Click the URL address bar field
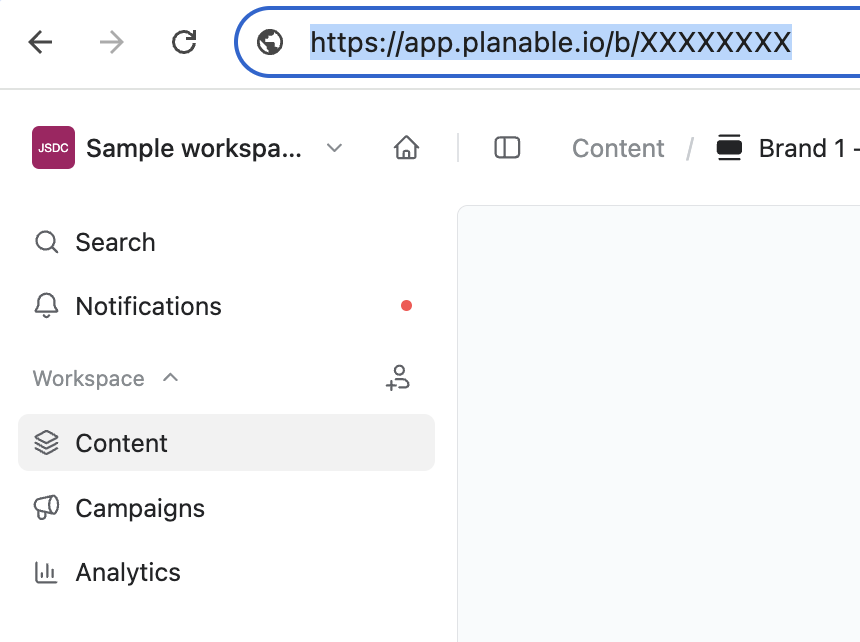Image resolution: width=860 pixels, height=642 pixels. tap(550, 43)
